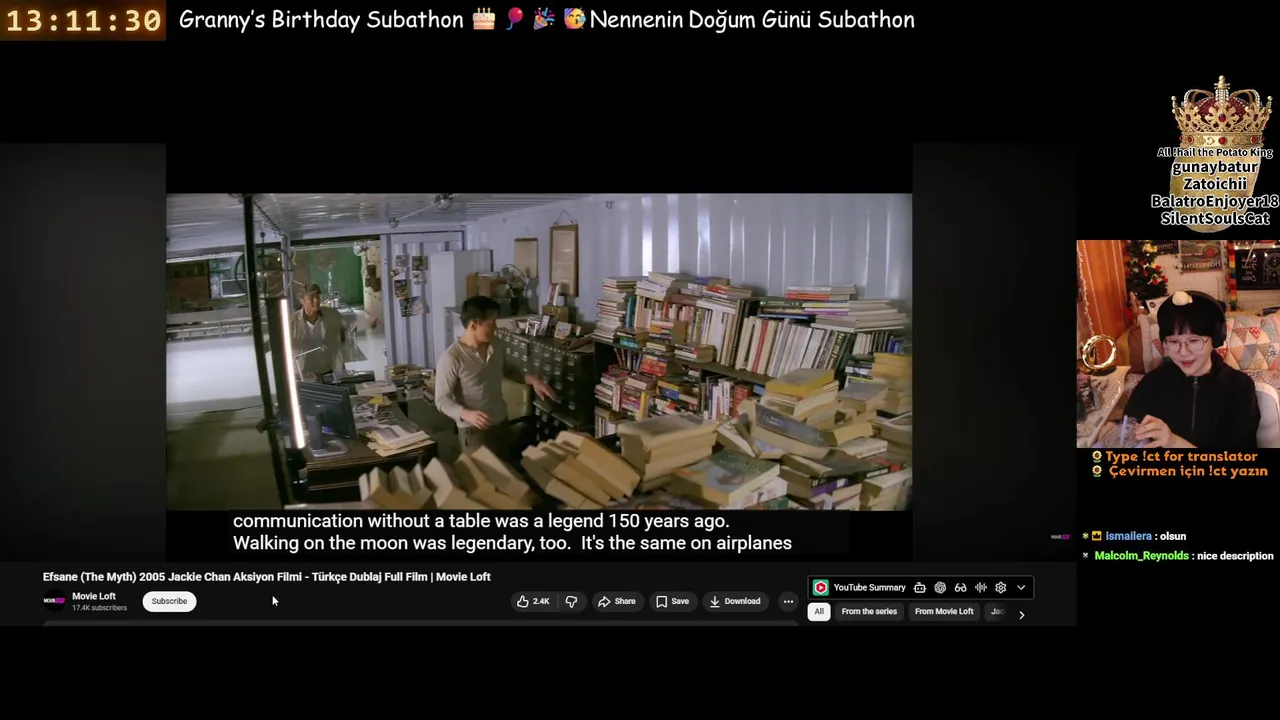The height and width of the screenshot is (720, 1280).
Task: Select the From Movie Loft chip
Action: click(944, 611)
